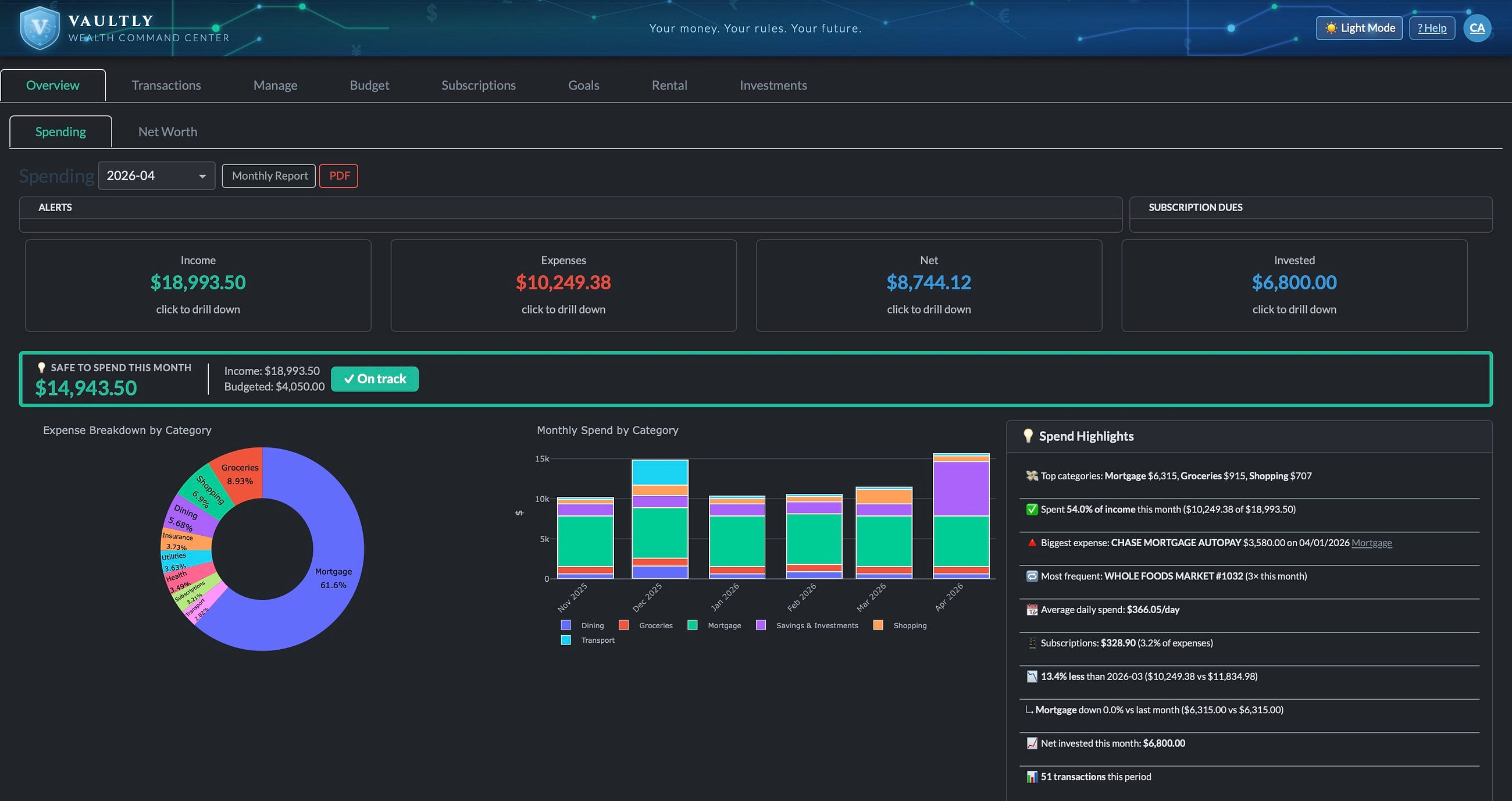This screenshot has width=1512, height=801.
Task: Go to the Budget tab
Action: pyautogui.click(x=369, y=85)
